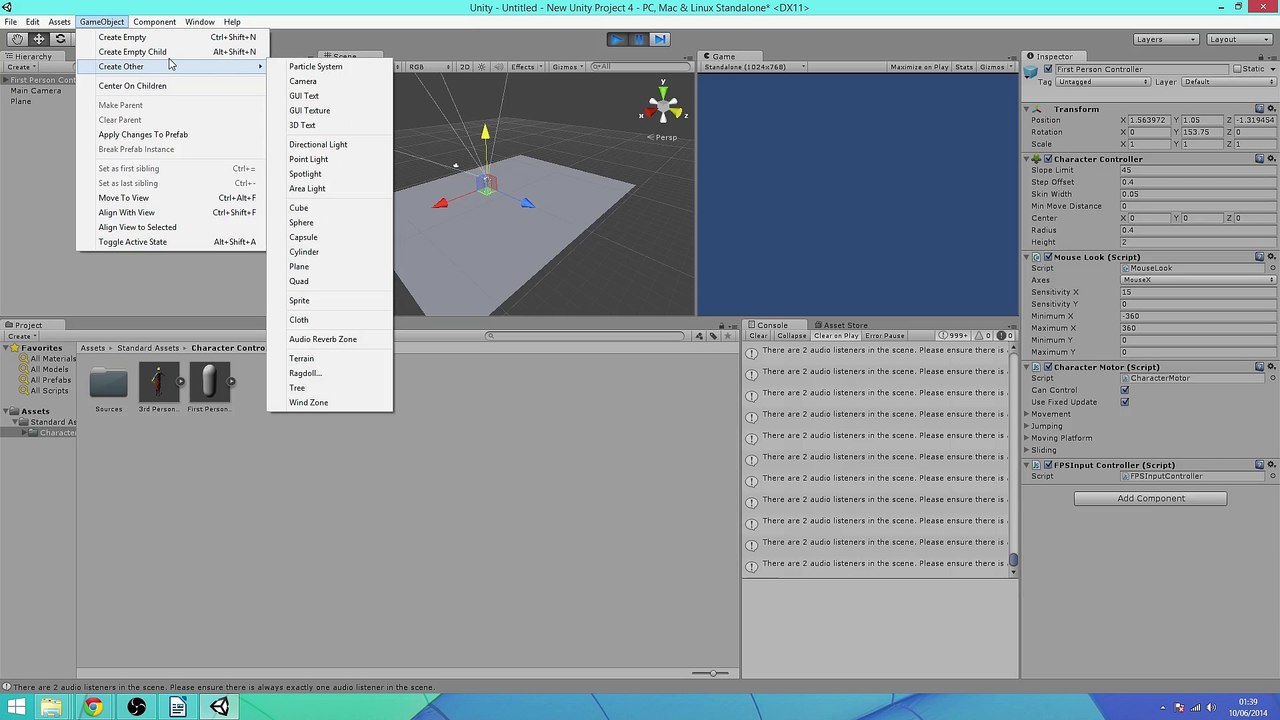Viewport: 1280px width, 720px height.
Task: Open Transform component help icon
Action: coord(1260,109)
